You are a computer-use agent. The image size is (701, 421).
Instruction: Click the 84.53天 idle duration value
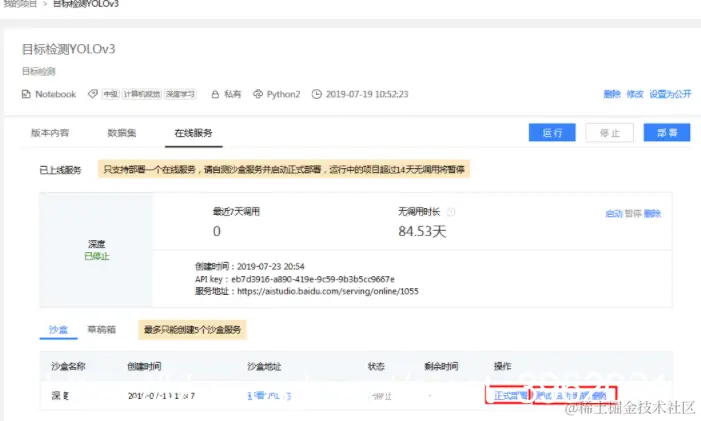pos(422,232)
